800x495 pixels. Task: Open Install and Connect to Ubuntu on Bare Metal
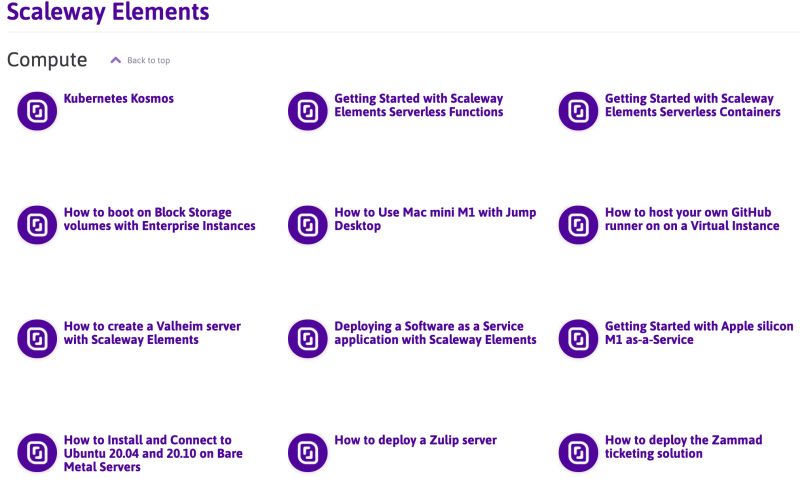153,453
